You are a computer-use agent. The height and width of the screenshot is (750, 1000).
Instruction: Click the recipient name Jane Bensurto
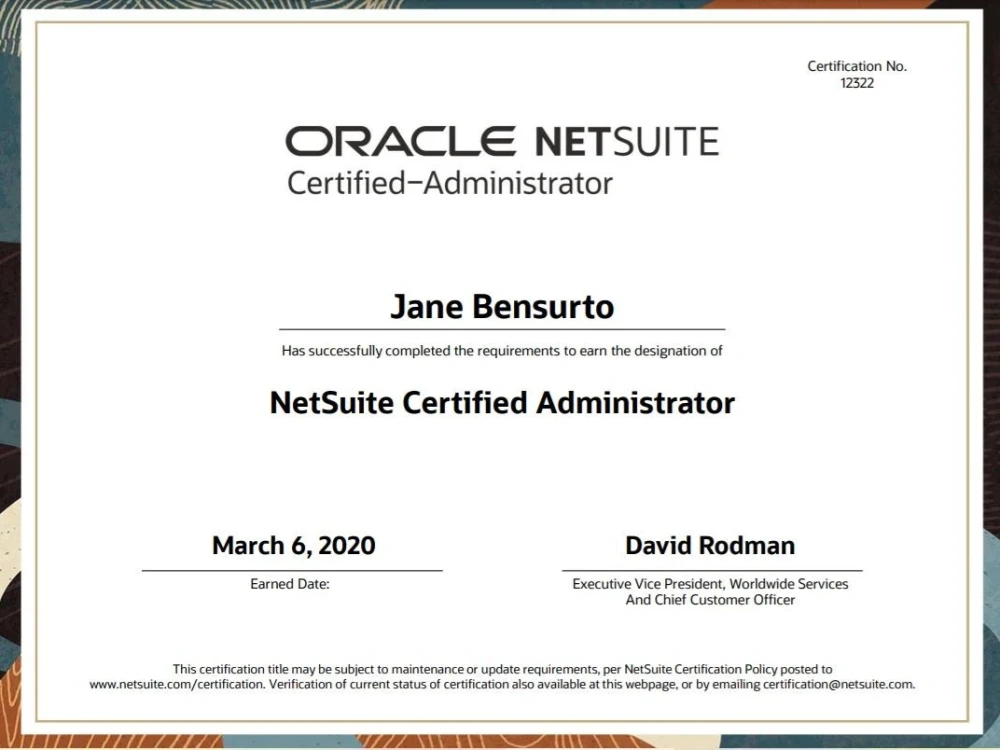click(502, 307)
